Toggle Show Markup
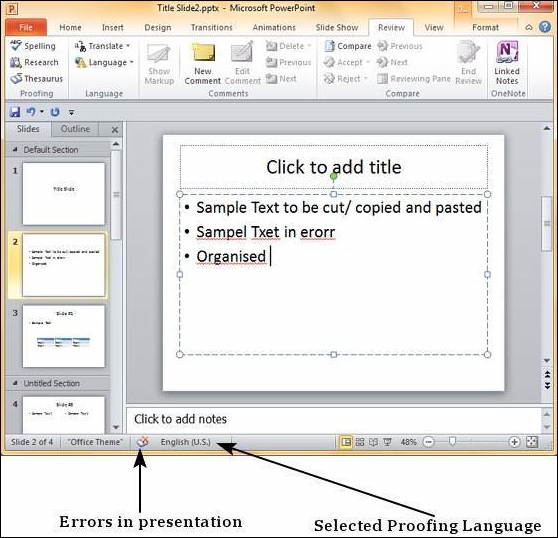 click(159, 64)
